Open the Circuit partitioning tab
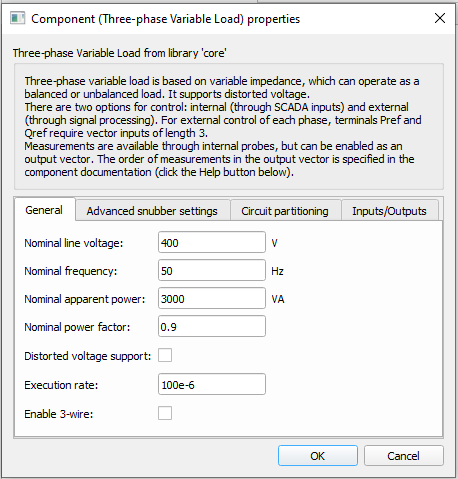458x479 pixels. 285,211
